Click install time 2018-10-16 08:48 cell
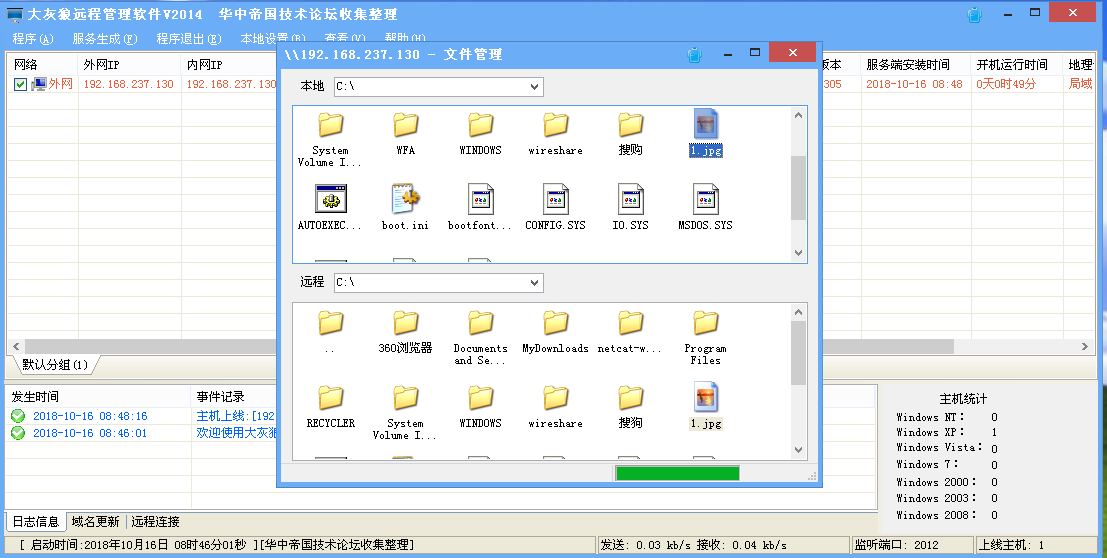This screenshot has height=558, width=1107. 914,84
